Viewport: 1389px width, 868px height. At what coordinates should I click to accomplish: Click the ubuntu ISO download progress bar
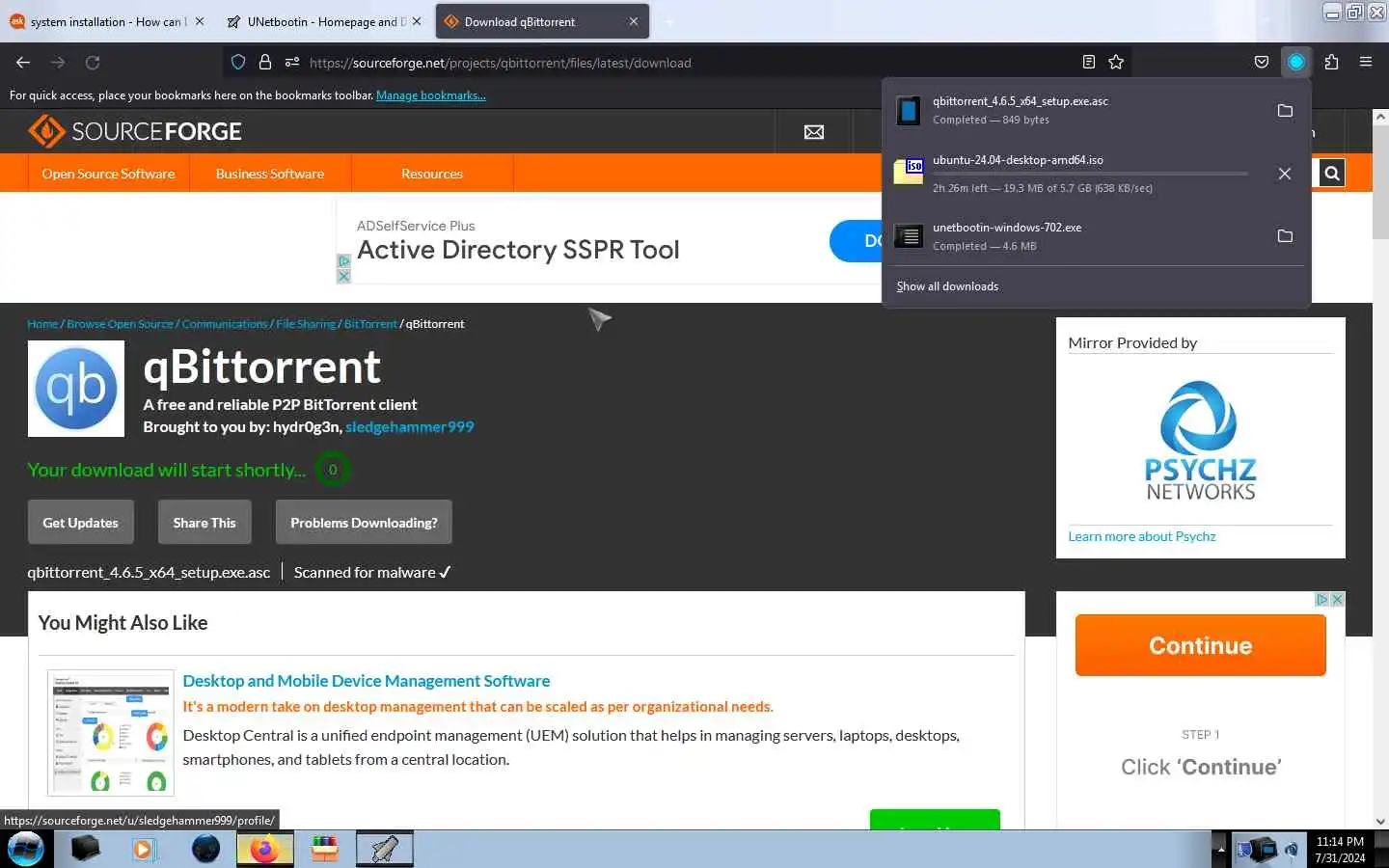(x=1090, y=174)
